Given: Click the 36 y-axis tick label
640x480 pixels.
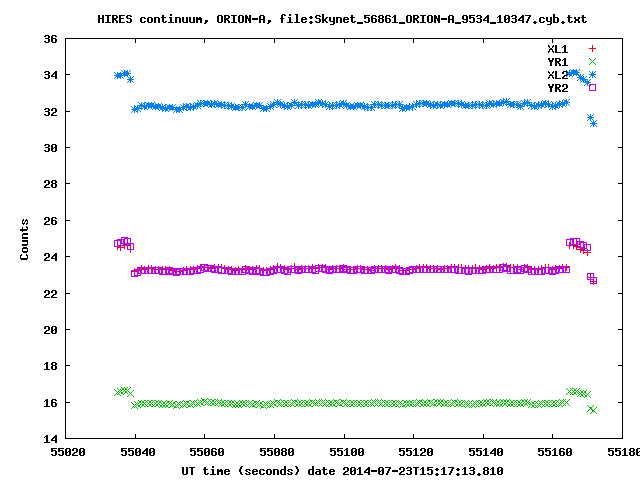Looking at the screenshot, I should click(49, 39).
